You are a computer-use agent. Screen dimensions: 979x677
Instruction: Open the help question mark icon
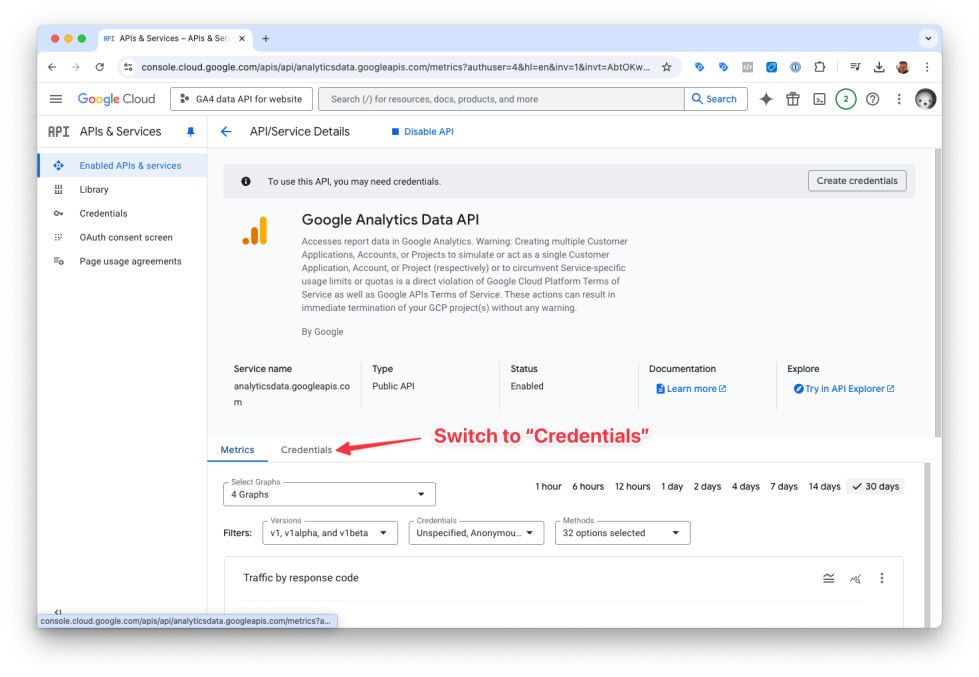[872, 99]
